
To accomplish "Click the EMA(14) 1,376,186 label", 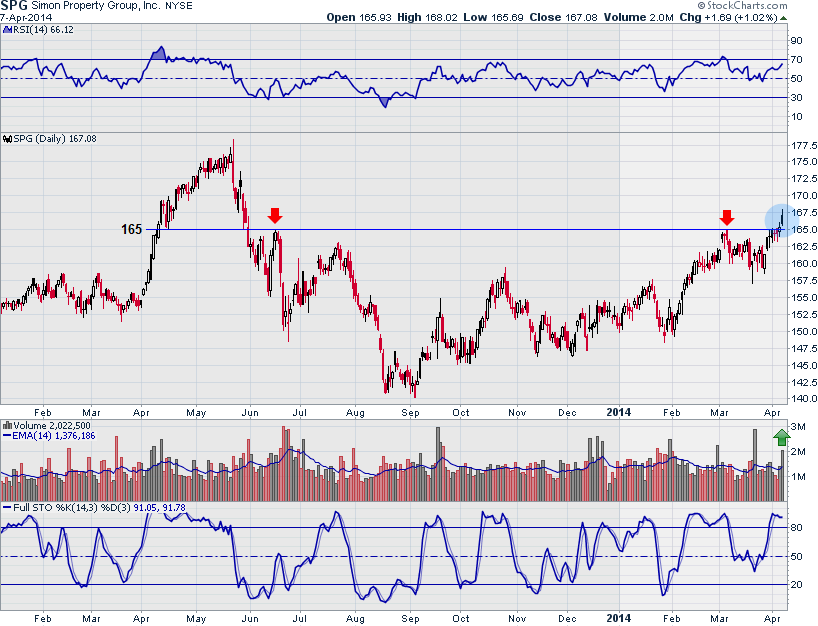I will tap(54, 436).
